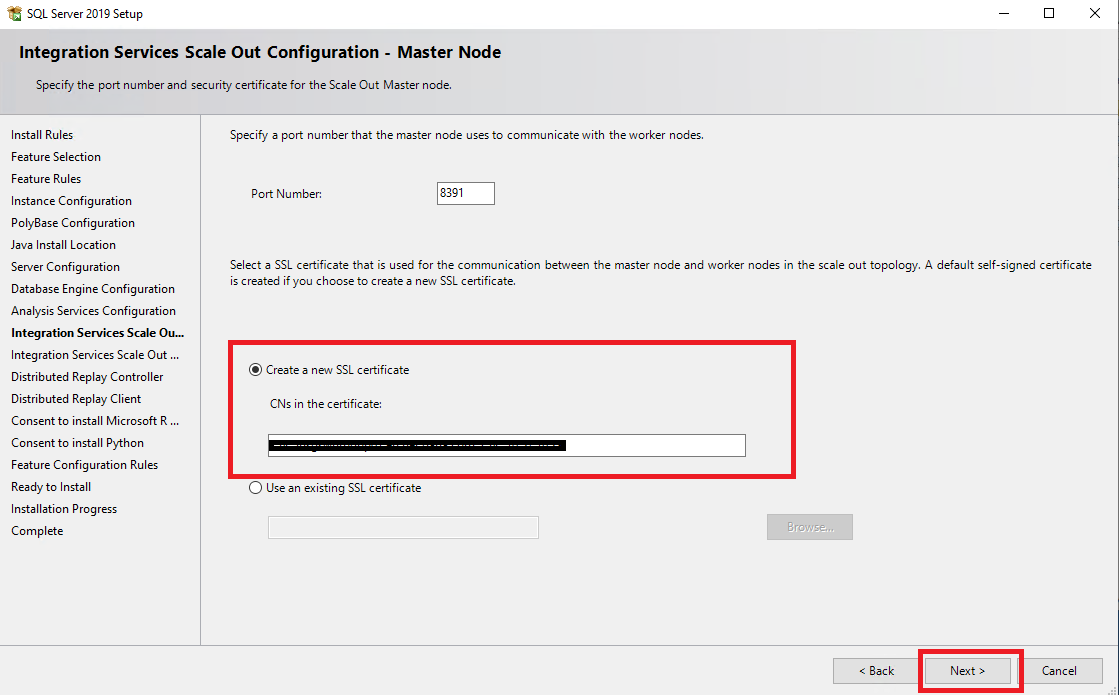Viewport: 1119px width, 695px height.
Task: Click the master node port instruction text
Action: click(x=467, y=135)
